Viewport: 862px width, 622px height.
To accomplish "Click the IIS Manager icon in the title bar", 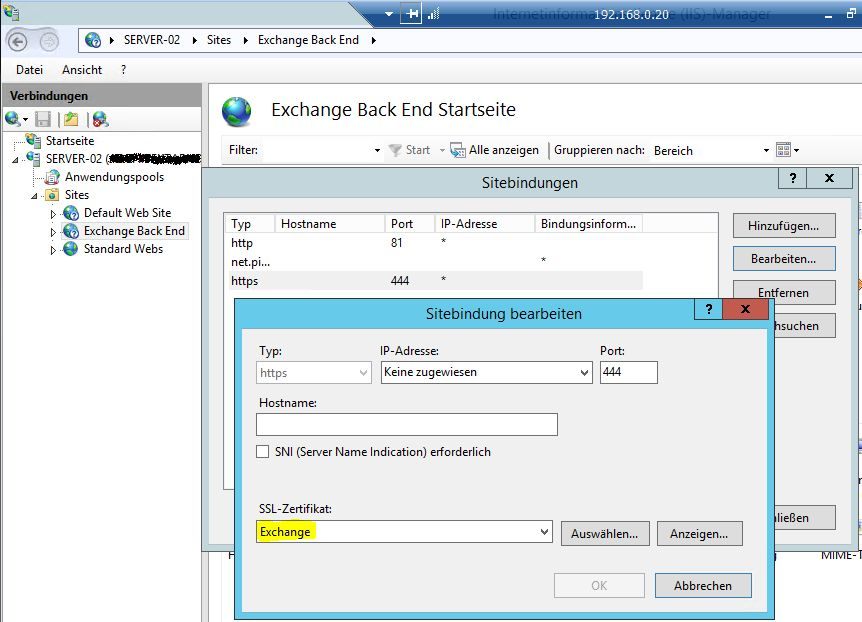I will click(x=10, y=11).
